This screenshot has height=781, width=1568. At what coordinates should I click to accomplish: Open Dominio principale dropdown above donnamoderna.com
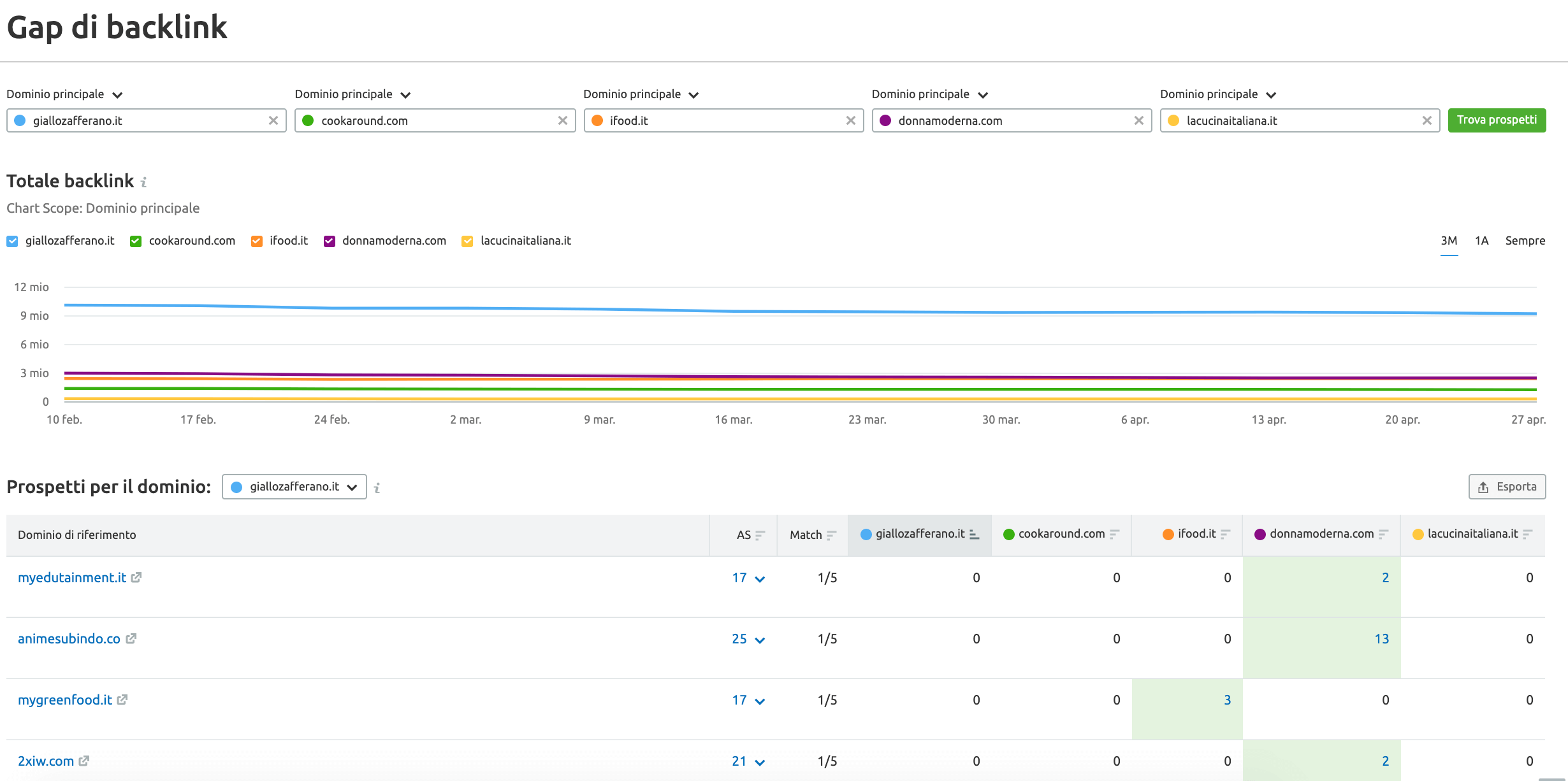tap(930, 94)
